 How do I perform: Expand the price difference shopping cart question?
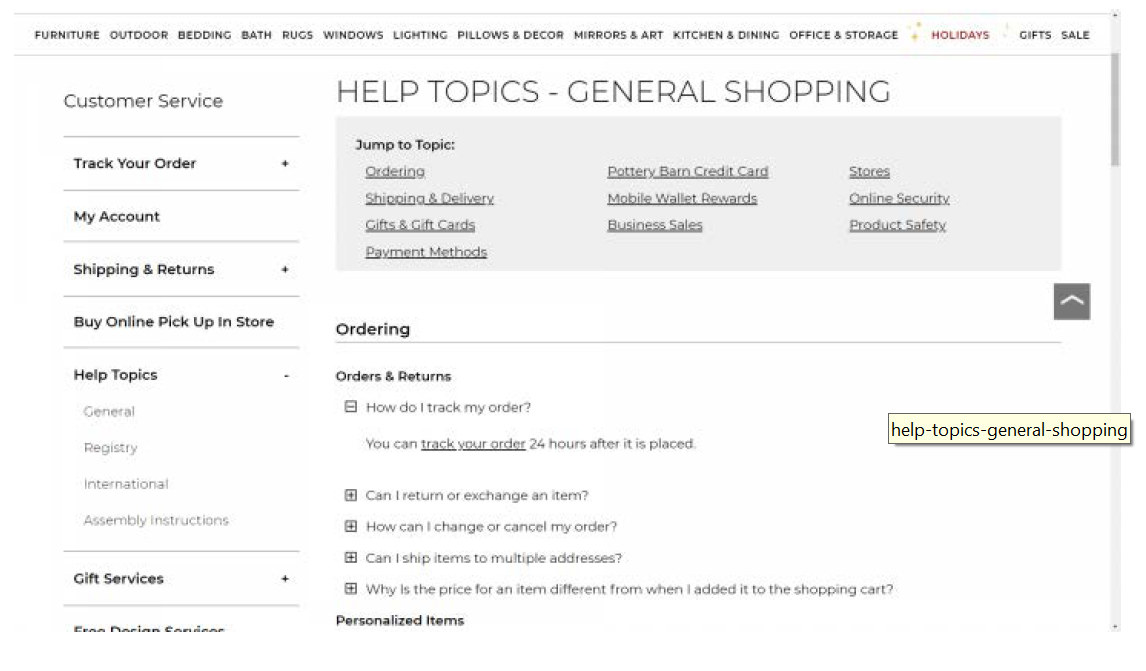351,588
